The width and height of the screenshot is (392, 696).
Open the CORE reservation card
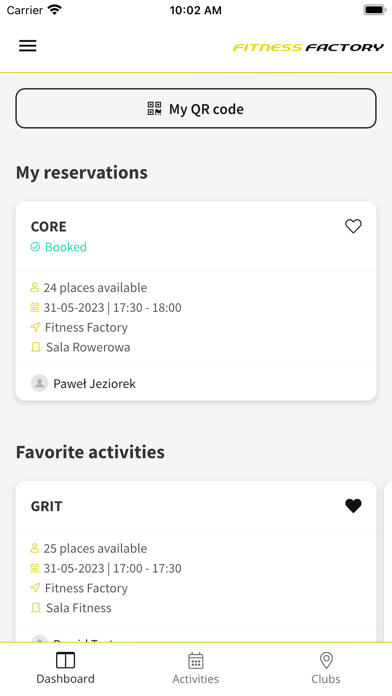pyautogui.click(x=196, y=301)
